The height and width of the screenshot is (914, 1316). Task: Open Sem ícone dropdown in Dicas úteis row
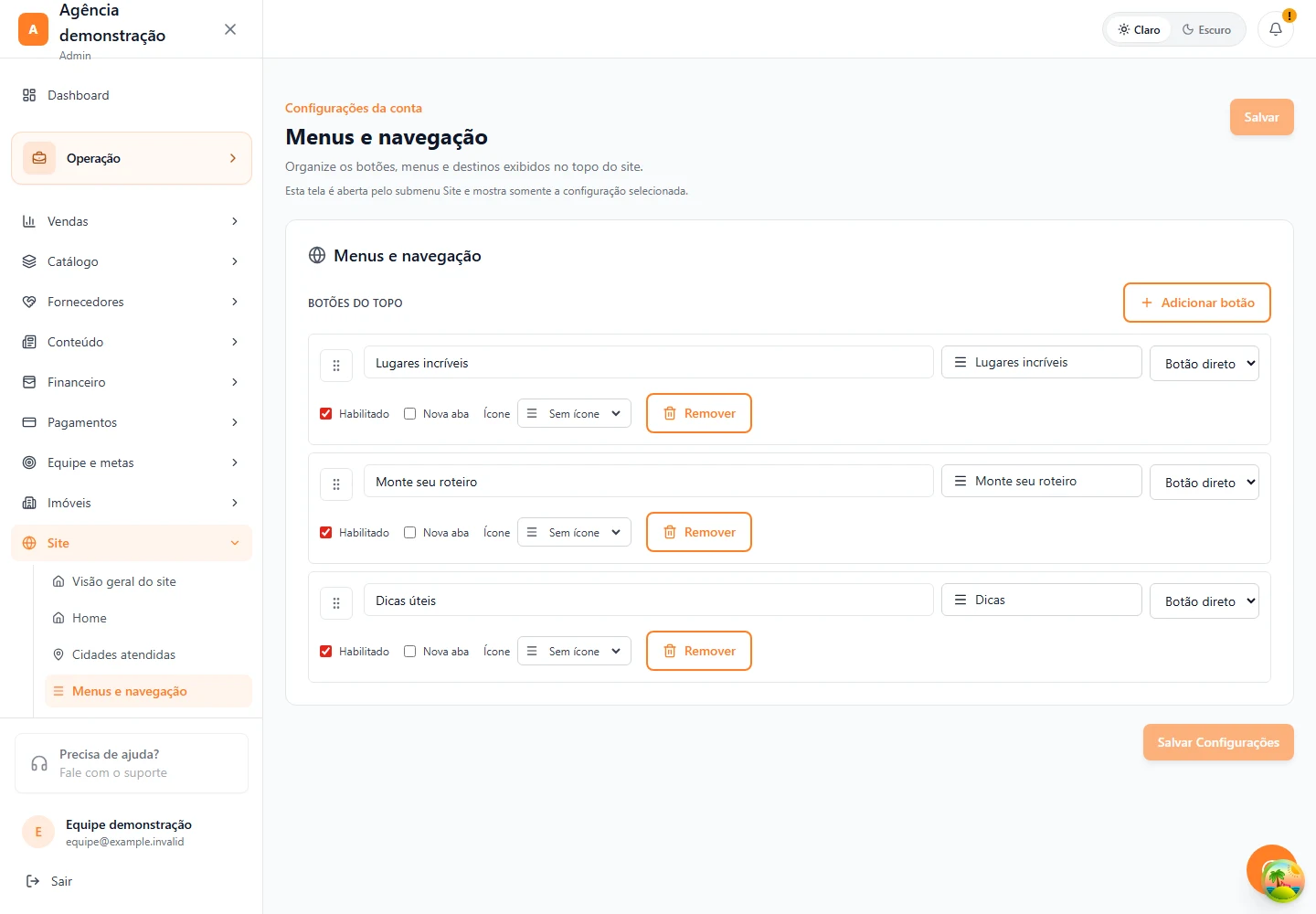[x=574, y=651]
